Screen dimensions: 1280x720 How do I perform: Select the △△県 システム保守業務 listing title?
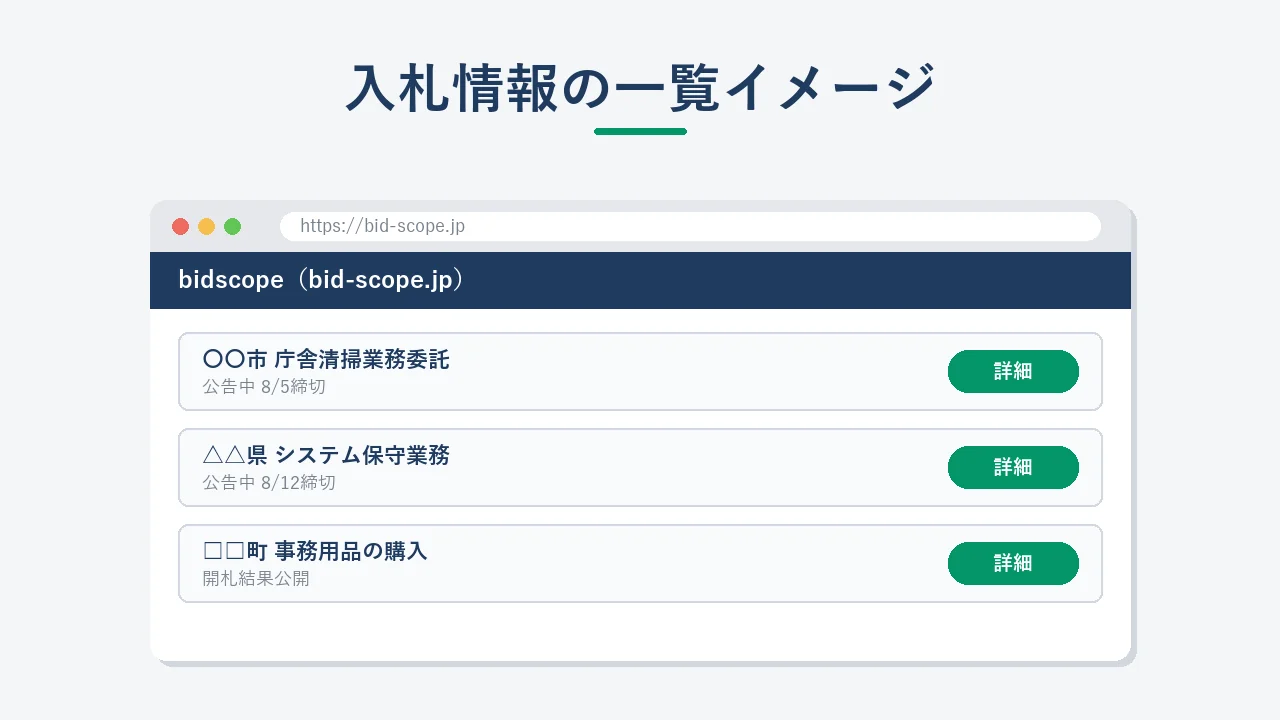326,456
